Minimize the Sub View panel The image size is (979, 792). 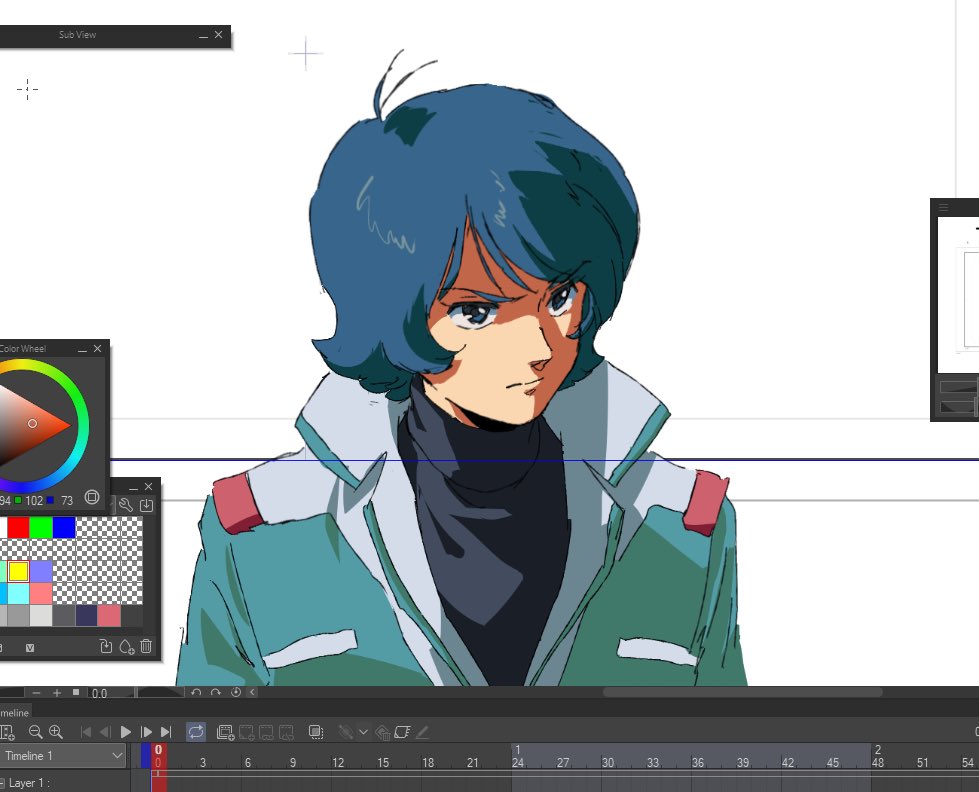[x=203, y=36]
